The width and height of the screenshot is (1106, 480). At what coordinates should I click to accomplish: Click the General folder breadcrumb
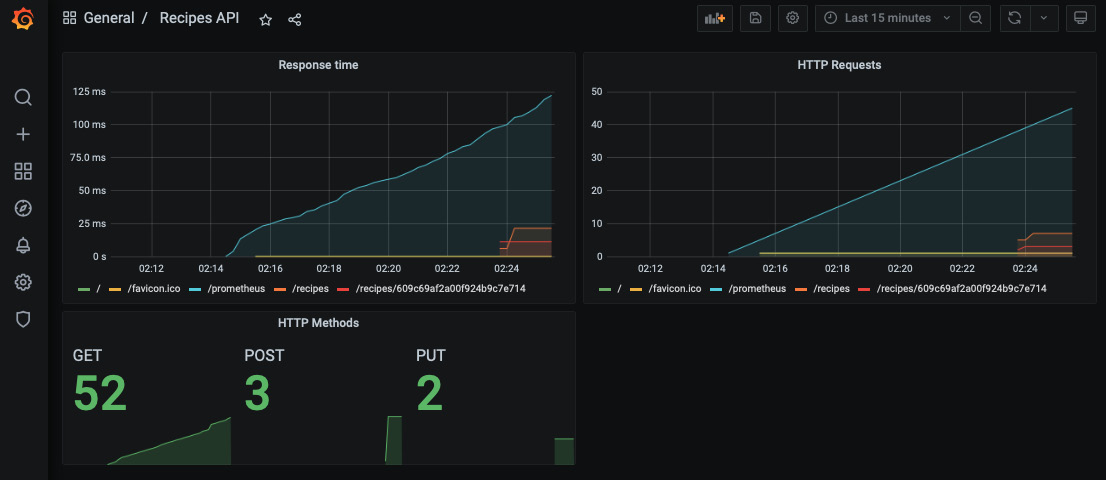pyautogui.click(x=109, y=18)
